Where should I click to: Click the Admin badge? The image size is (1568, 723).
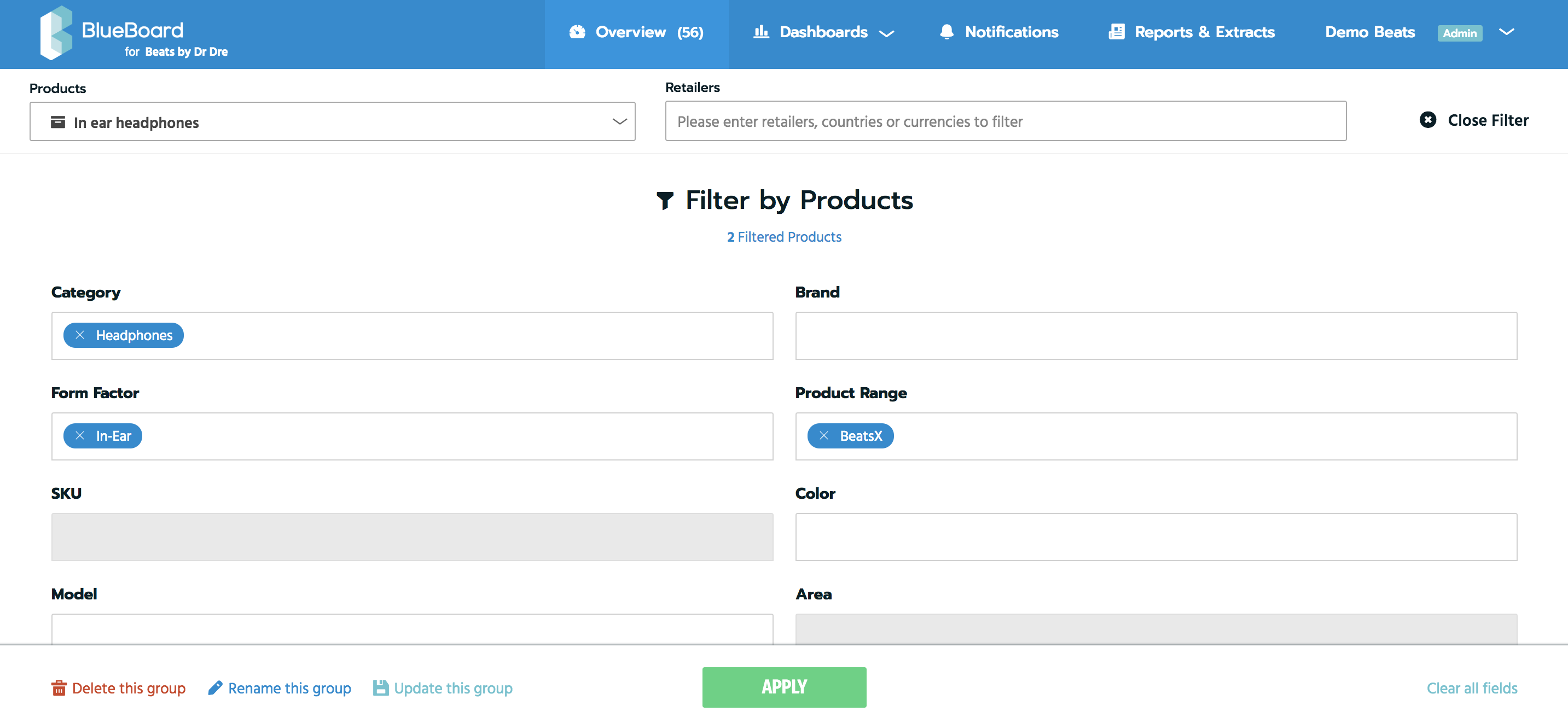click(x=1460, y=33)
